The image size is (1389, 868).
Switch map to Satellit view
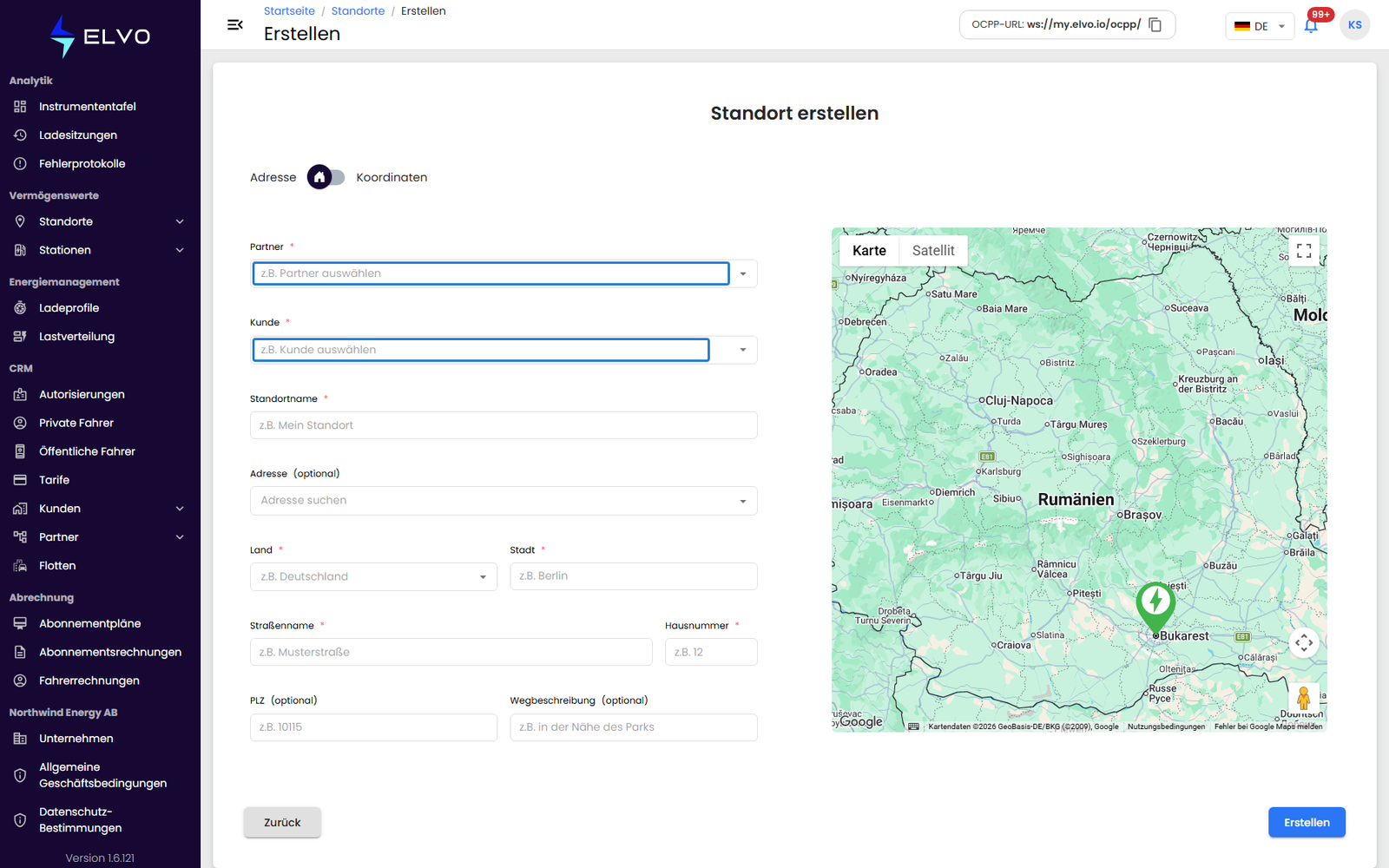[933, 251]
